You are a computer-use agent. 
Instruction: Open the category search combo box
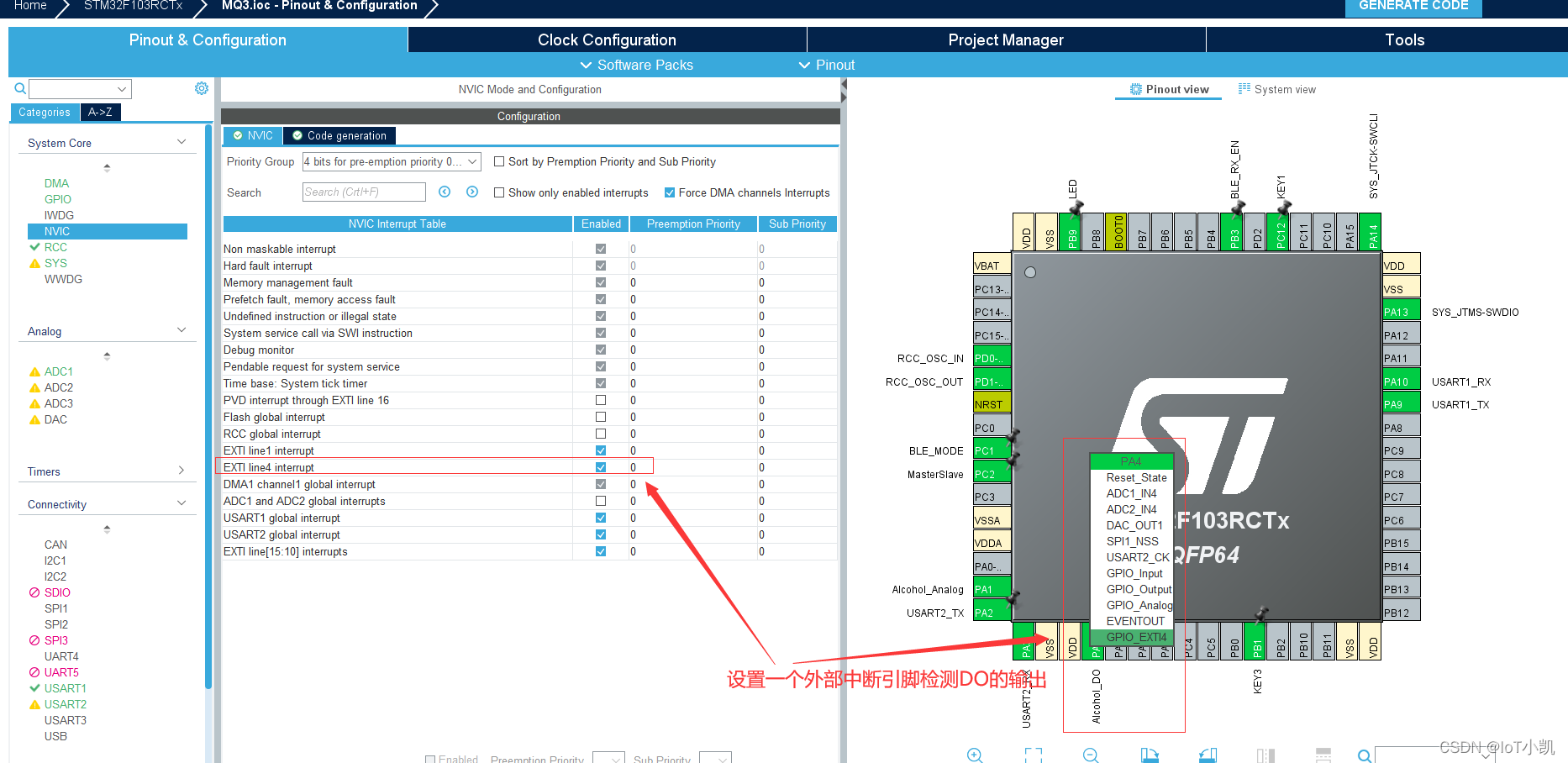(x=80, y=89)
